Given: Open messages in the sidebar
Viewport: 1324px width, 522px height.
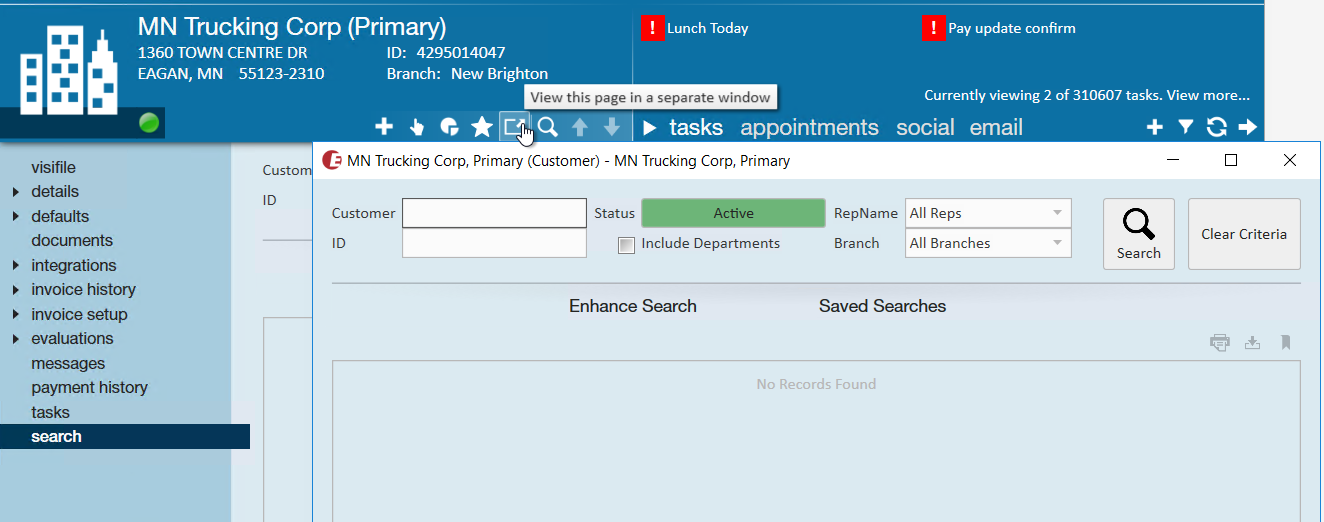Looking at the screenshot, I should [68, 363].
